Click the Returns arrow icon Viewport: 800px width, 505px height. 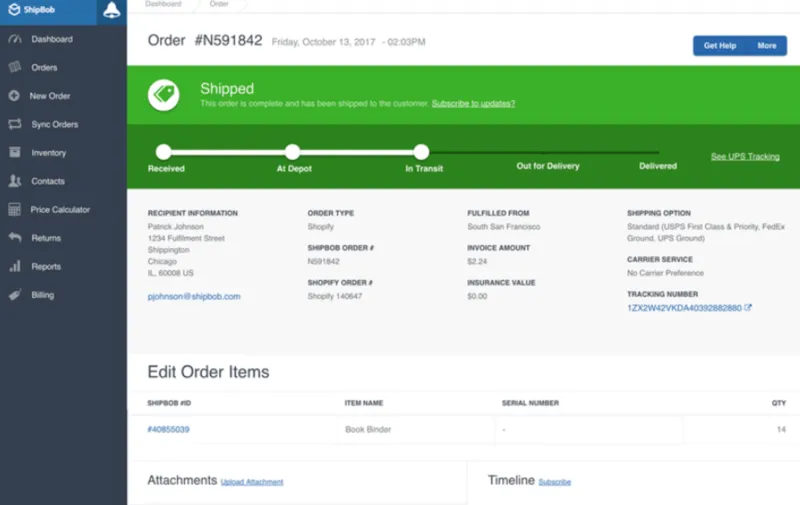click(x=14, y=238)
